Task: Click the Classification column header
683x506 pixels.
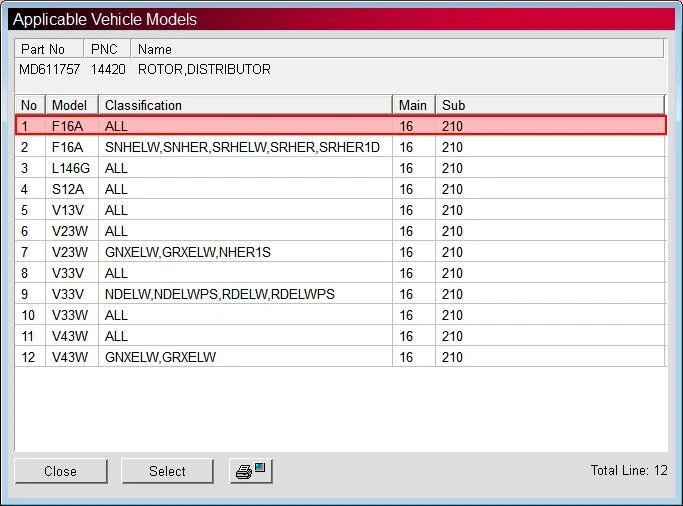Action: [x=245, y=105]
